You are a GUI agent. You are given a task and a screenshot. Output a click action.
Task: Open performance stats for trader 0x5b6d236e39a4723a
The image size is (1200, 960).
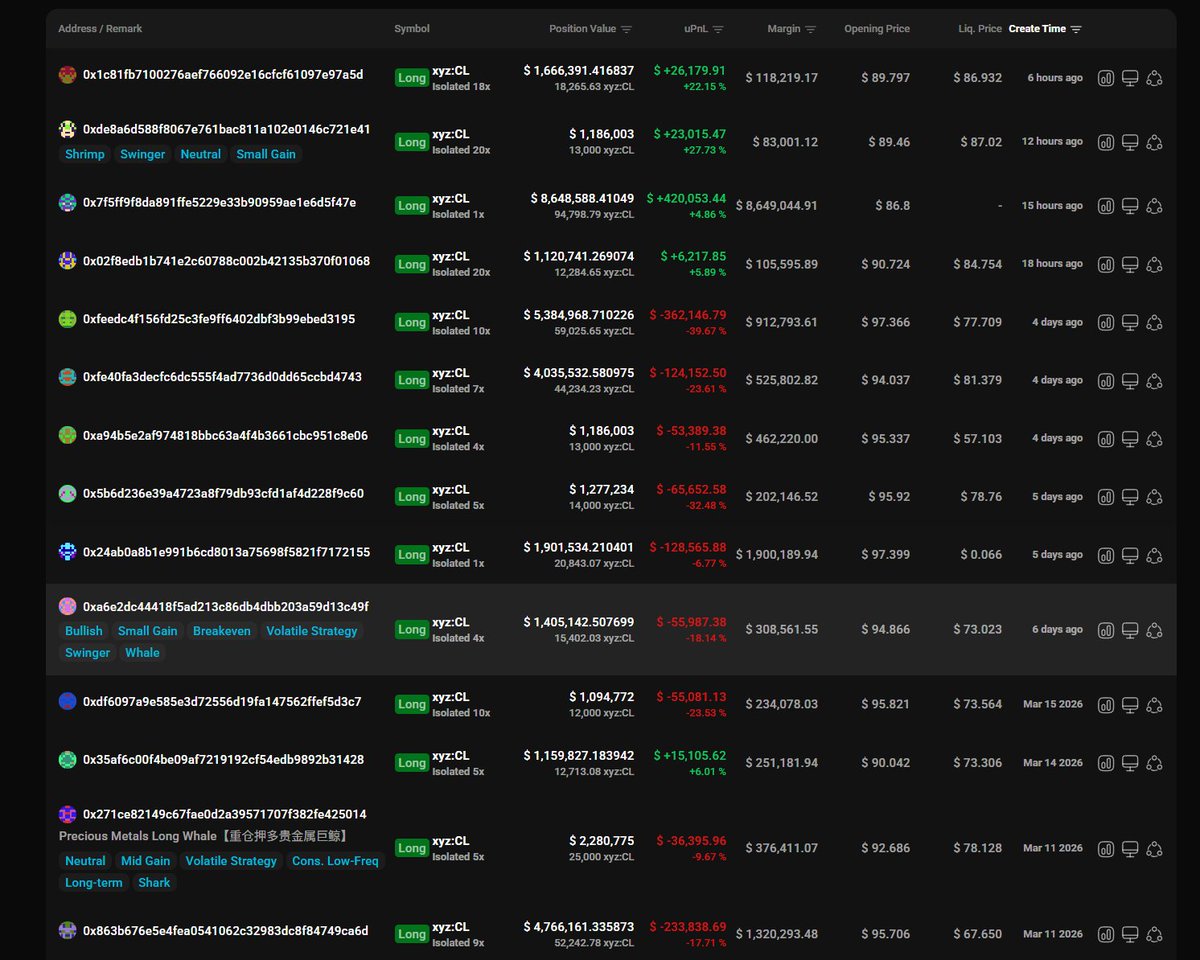point(1106,496)
